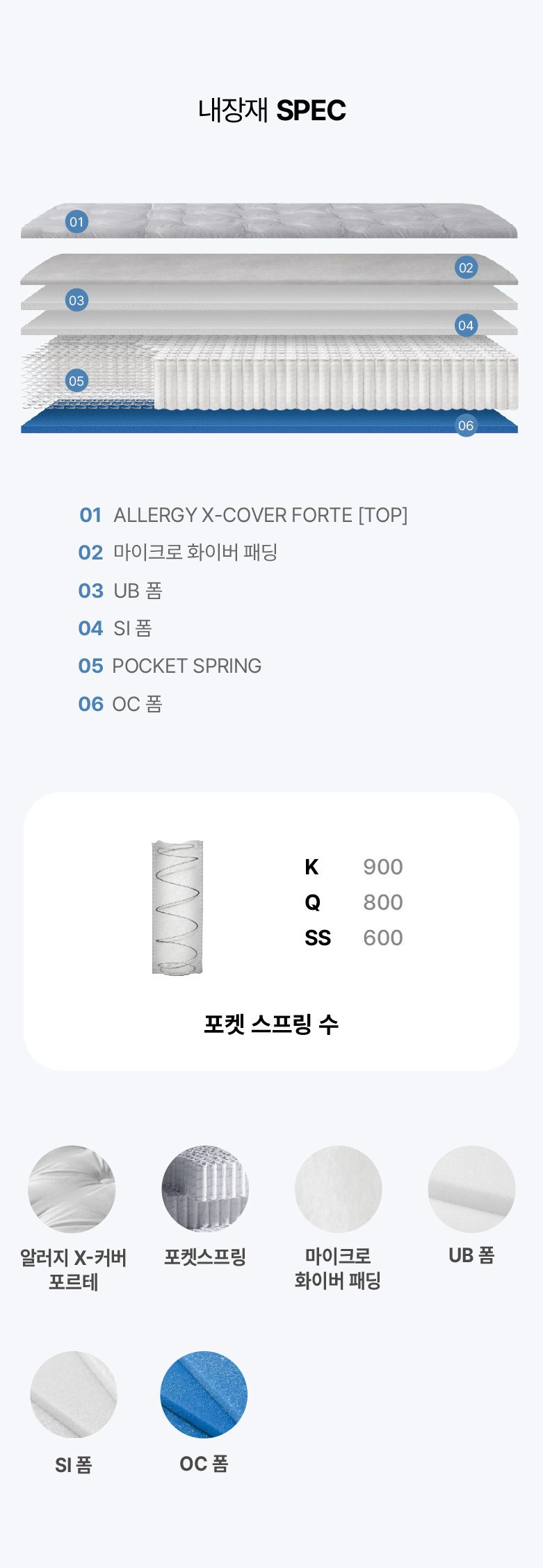543x1568 pixels.
Task: Select the 05 marker on the pocket springs
Action: coord(76,381)
